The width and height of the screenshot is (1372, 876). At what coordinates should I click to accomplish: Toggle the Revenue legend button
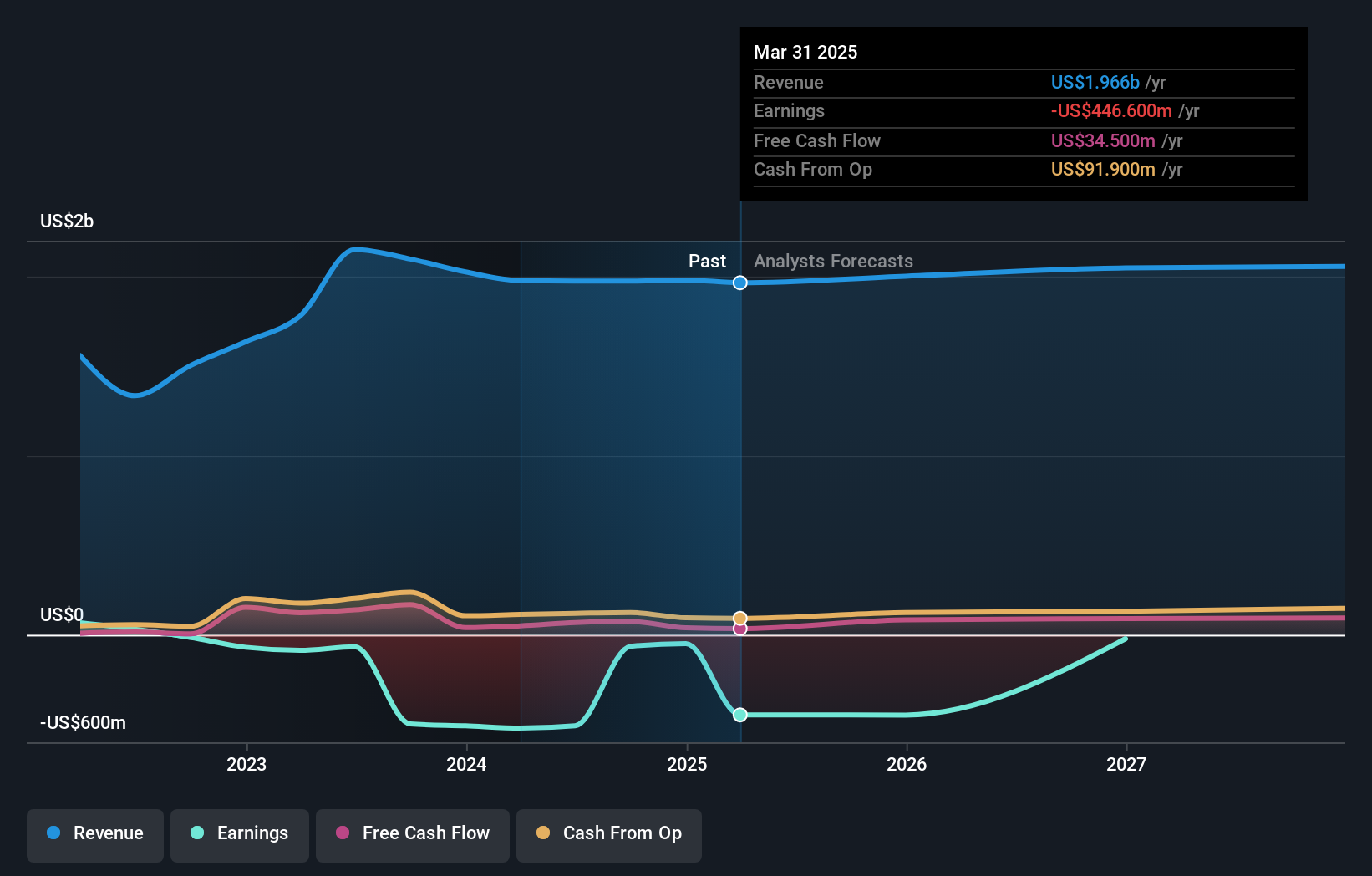click(x=95, y=835)
